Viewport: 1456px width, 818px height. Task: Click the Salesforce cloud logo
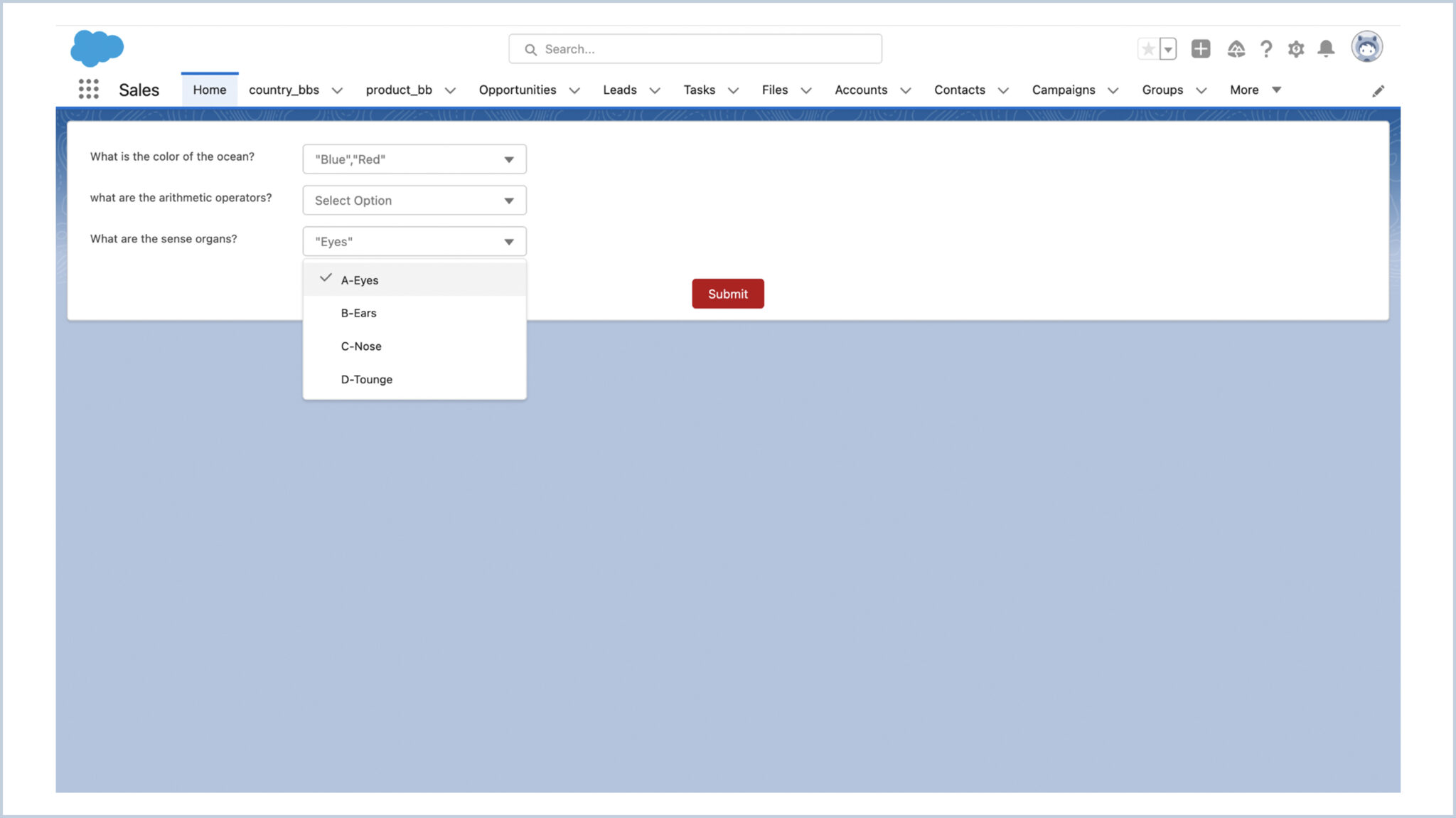click(x=97, y=48)
